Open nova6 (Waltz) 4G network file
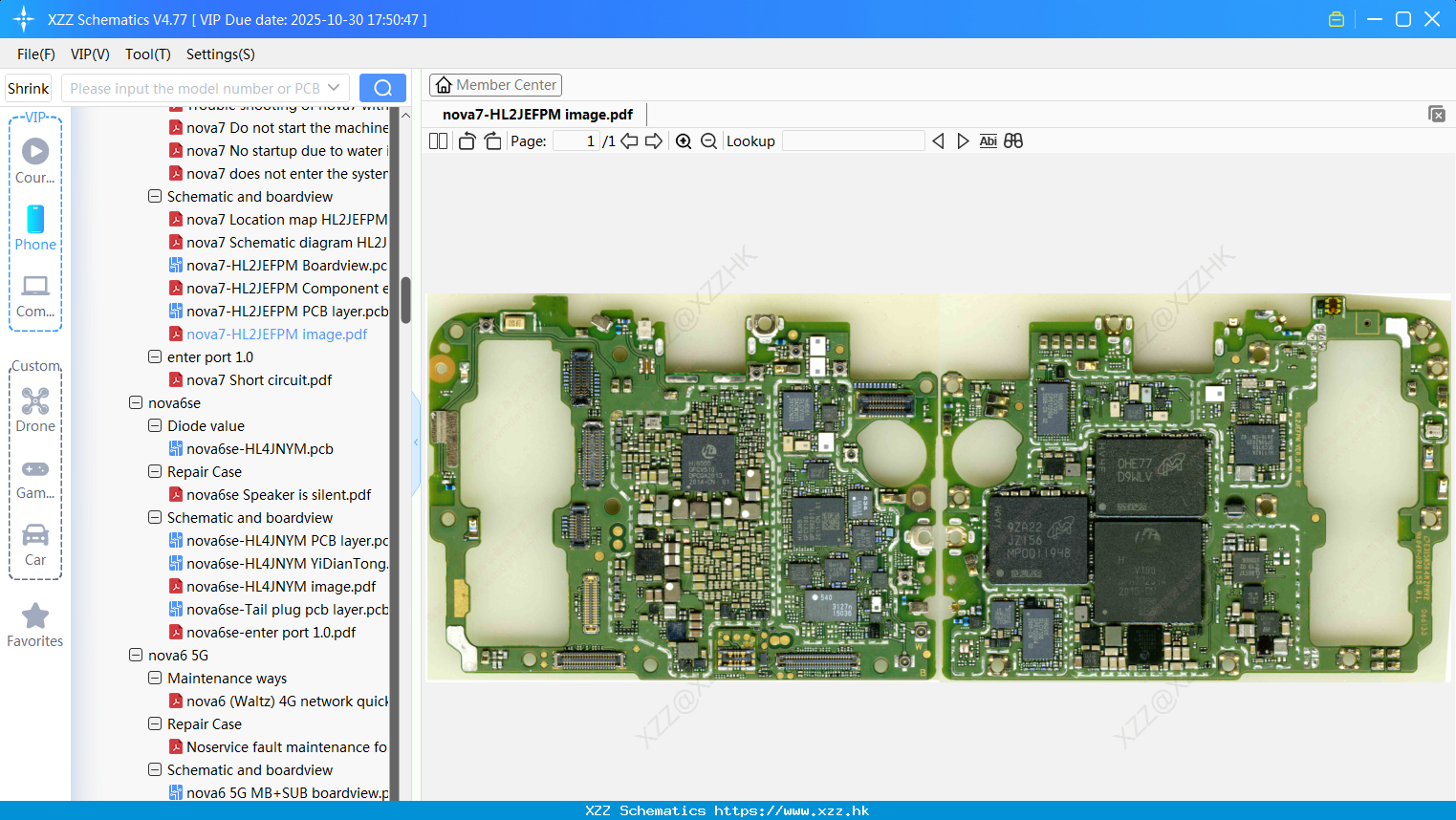Viewport: 1456px width, 820px height. (x=278, y=701)
